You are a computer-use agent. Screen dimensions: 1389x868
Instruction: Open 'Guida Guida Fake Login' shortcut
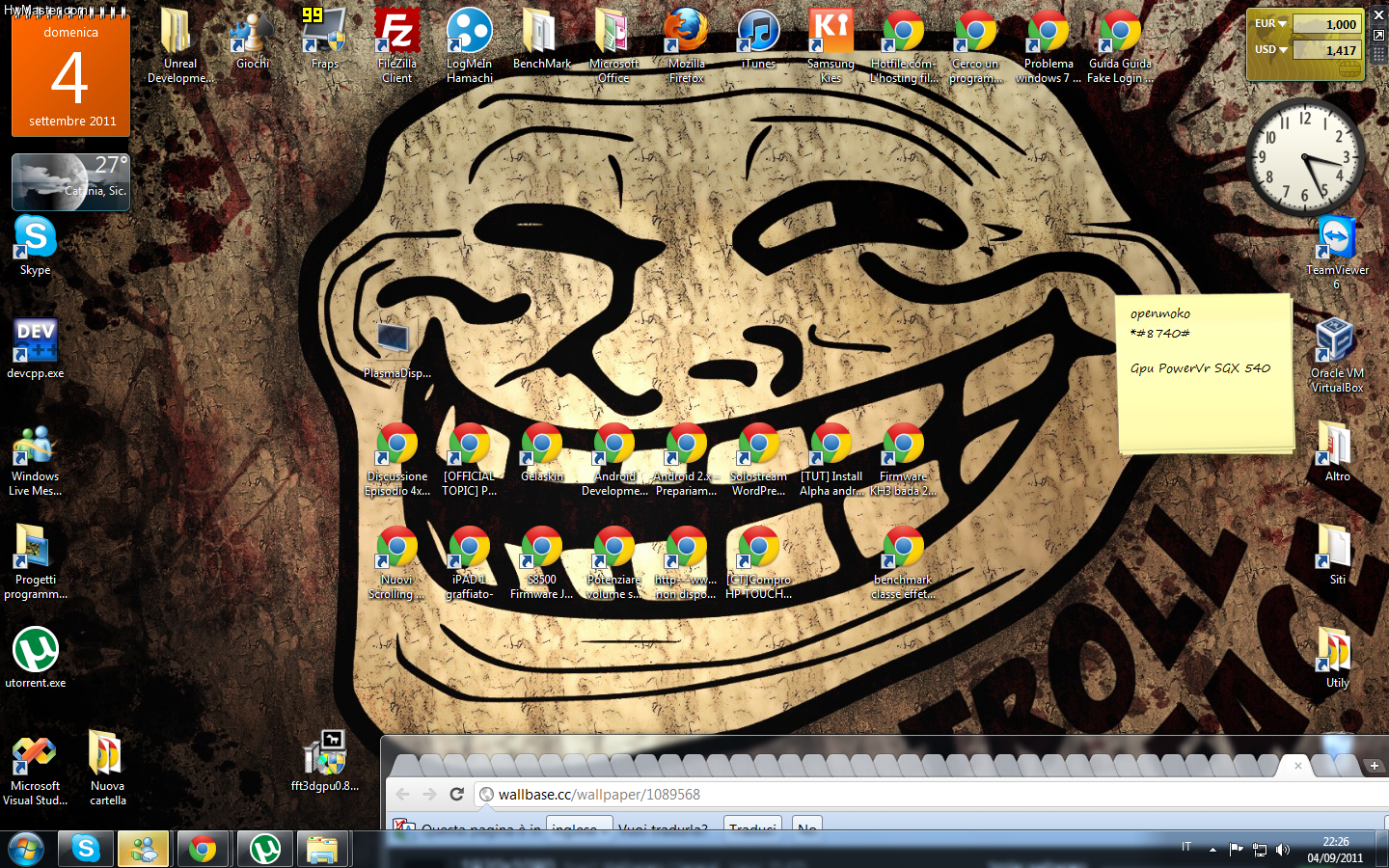click(1120, 45)
